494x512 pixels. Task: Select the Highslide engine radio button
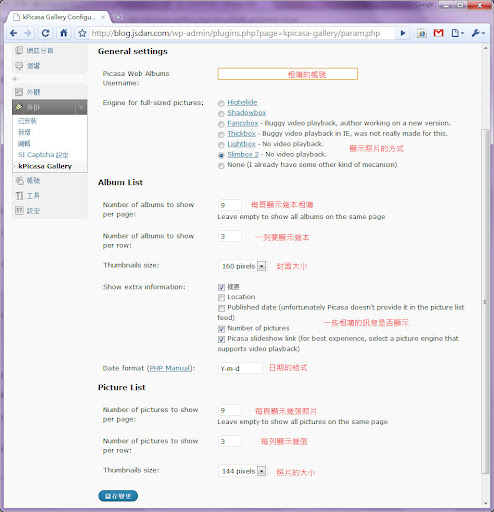[x=221, y=103]
